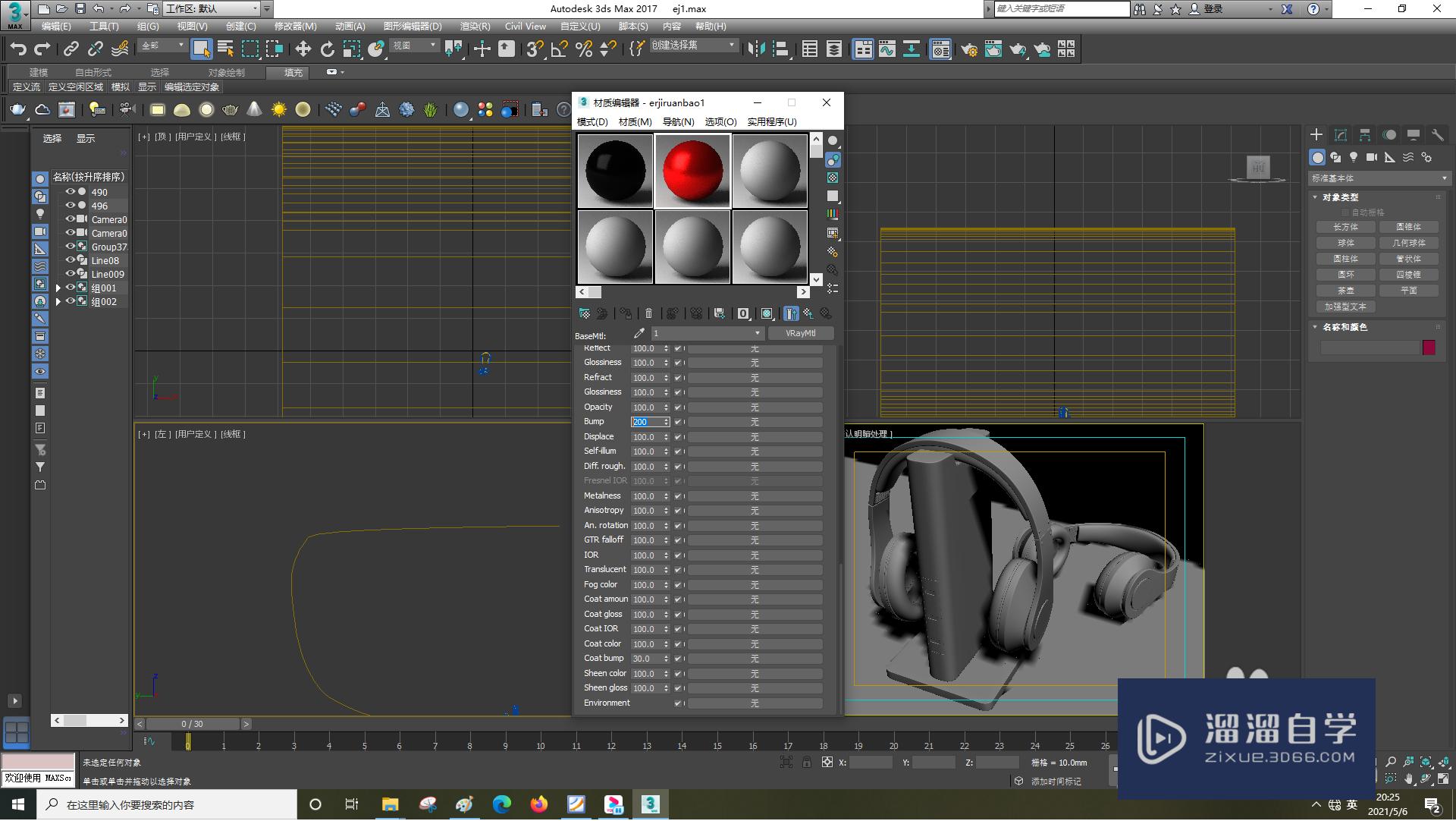The image size is (1456, 821).
Task: Expand the 组001 group node
Action: pyautogui.click(x=58, y=288)
